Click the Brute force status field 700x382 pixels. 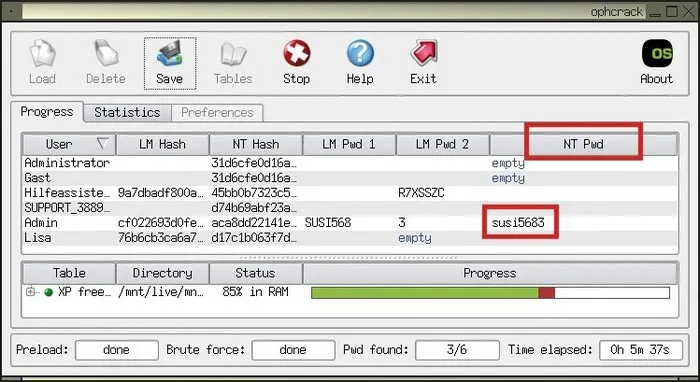coord(293,350)
